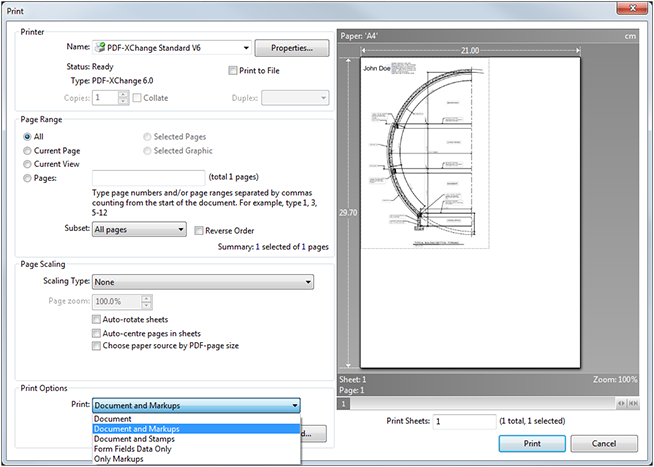The image size is (654, 467).
Task: Enable Print to File checkbox
Action: point(233,70)
